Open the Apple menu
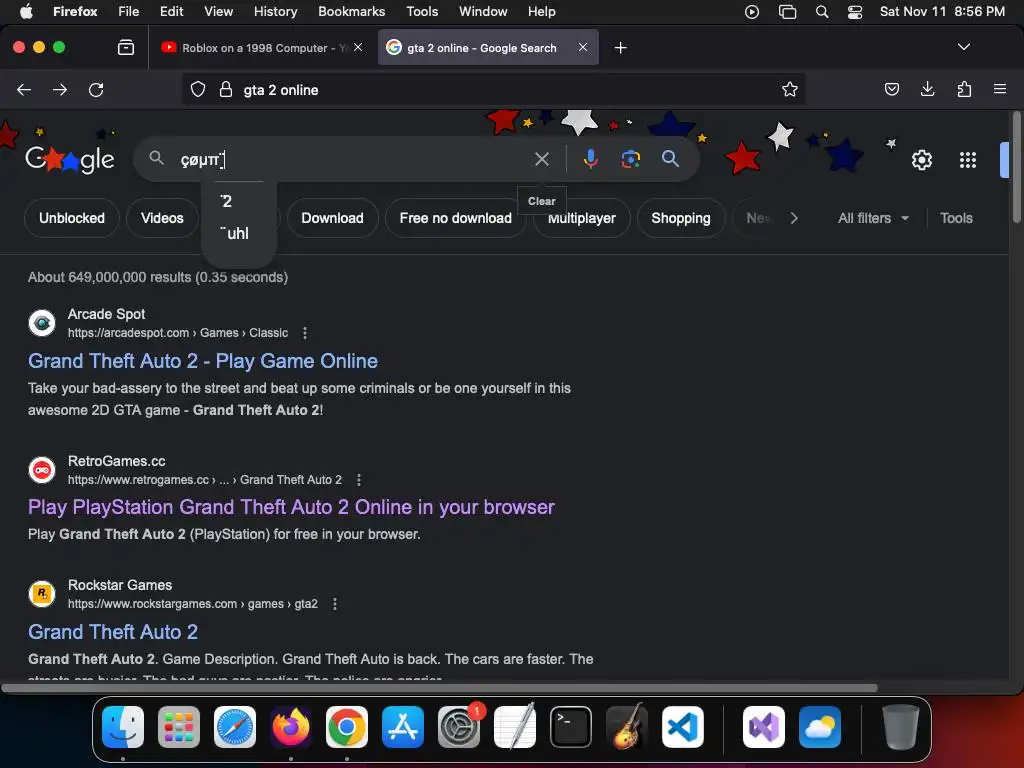Screen dimensions: 1024x768 point(26,12)
